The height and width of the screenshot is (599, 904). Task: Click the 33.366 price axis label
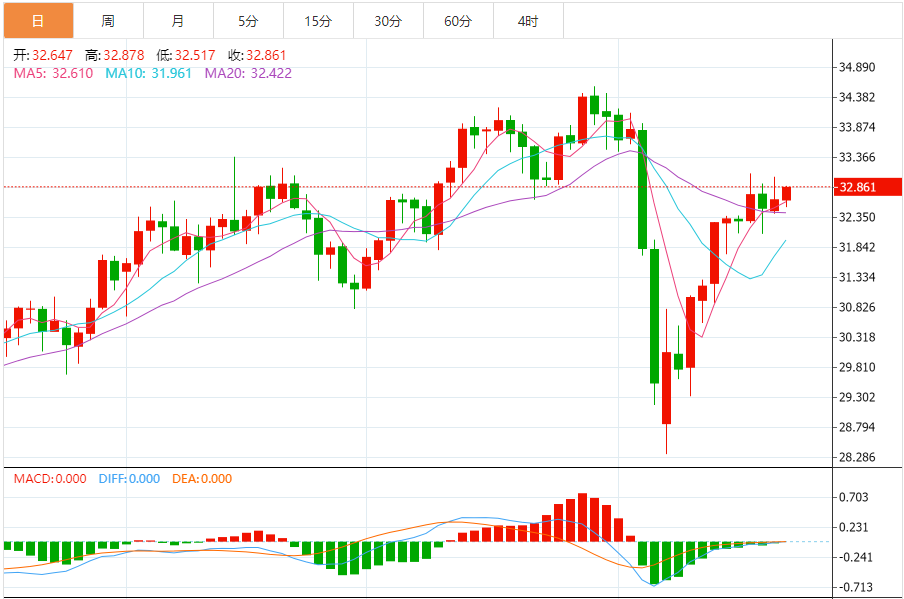[857, 157]
